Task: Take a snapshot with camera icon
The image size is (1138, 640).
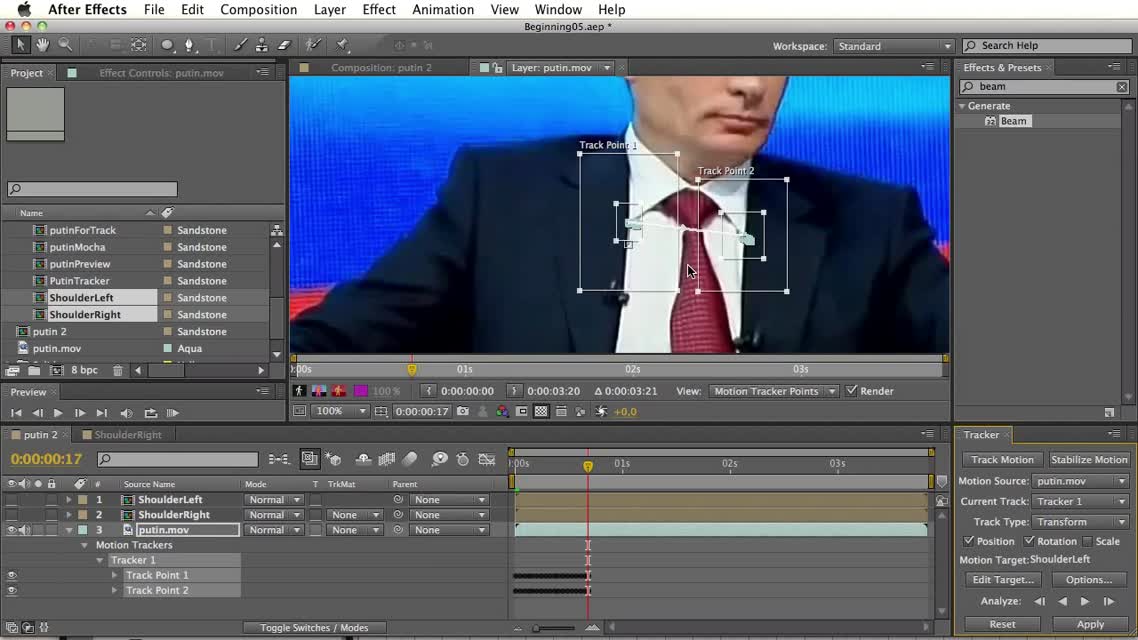Action: click(x=462, y=411)
